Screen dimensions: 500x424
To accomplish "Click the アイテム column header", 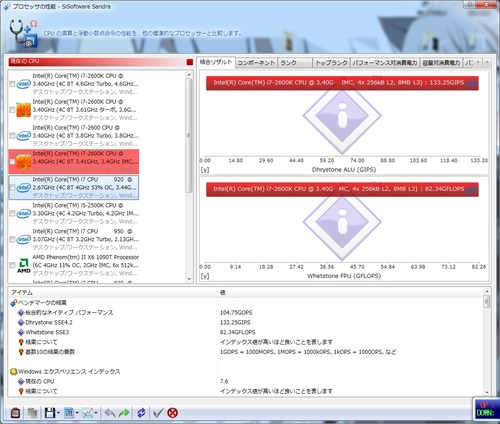I will pyautogui.click(x=113, y=293).
